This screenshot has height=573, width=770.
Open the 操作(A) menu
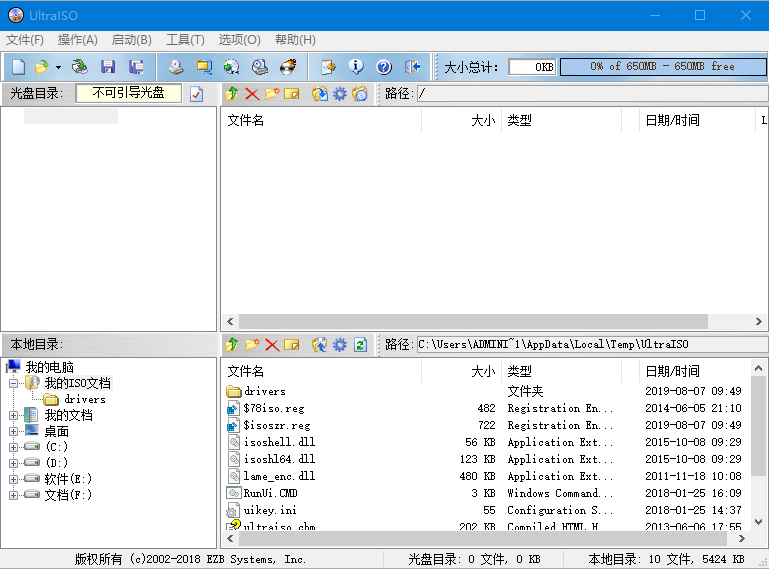coord(78,40)
